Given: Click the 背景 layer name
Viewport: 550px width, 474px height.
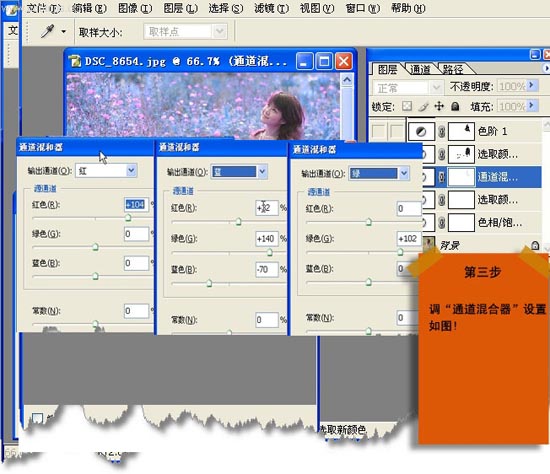Looking at the screenshot, I should (x=450, y=246).
